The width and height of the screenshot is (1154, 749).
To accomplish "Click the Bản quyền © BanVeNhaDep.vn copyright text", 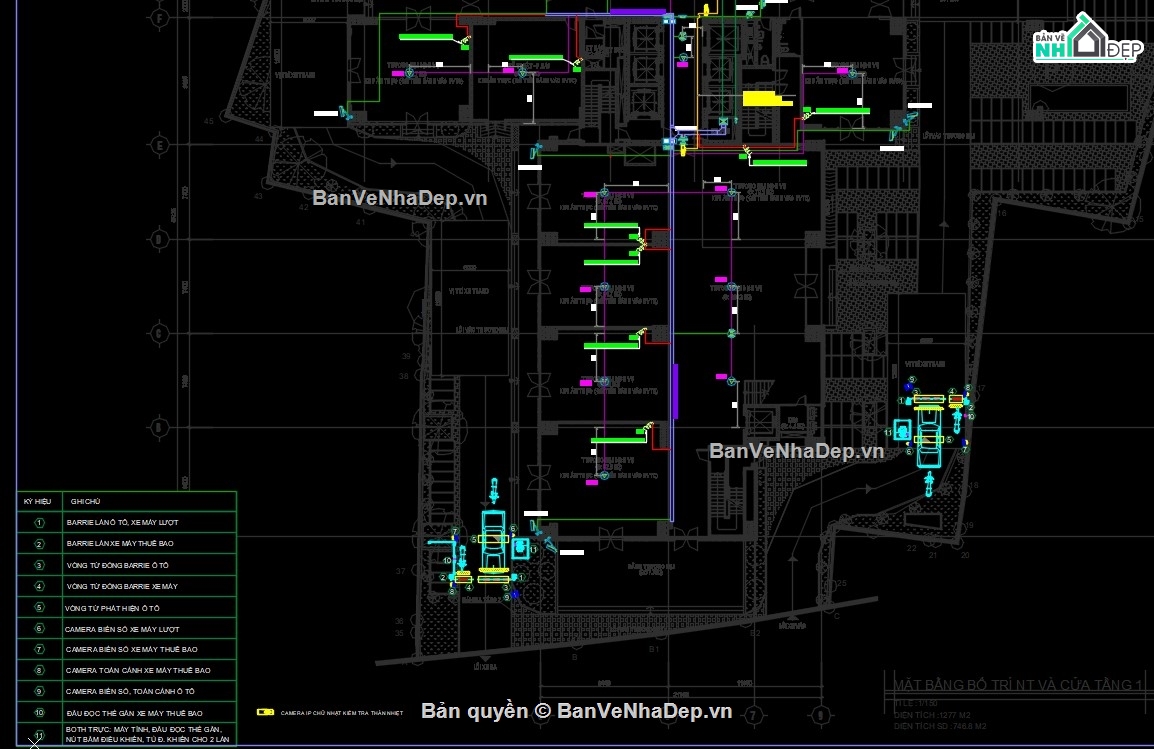I will pos(576,711).
